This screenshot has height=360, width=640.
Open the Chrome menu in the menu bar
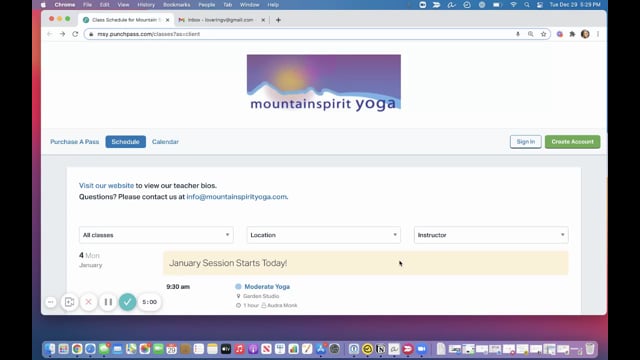[x=64, y=4]
